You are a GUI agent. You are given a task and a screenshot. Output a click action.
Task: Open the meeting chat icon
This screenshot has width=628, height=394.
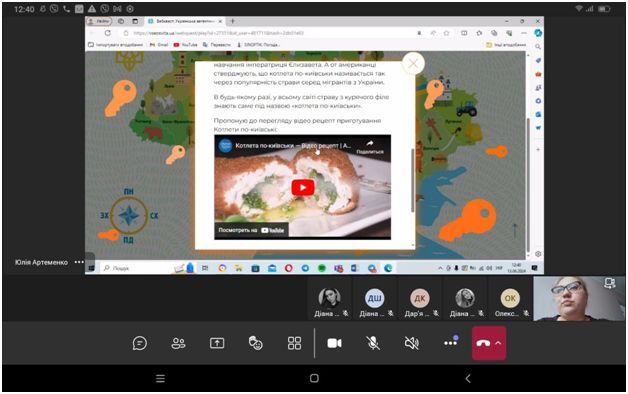point(139,343)
